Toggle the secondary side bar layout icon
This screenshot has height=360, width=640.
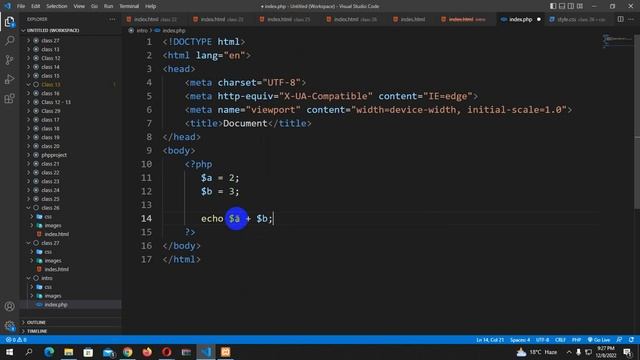click(x=571, y=6)
